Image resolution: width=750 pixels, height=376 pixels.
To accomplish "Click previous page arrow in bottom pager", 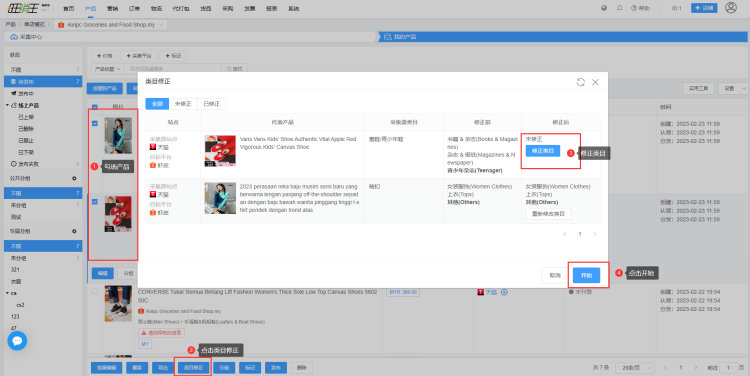I will [666, 367].
